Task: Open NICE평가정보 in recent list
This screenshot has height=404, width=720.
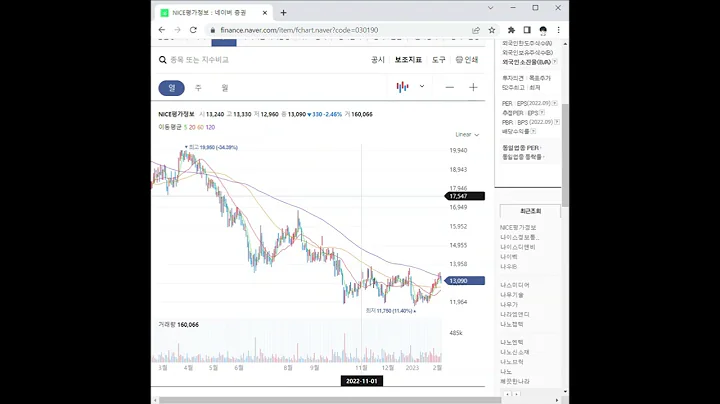Action: coord(518,227)
